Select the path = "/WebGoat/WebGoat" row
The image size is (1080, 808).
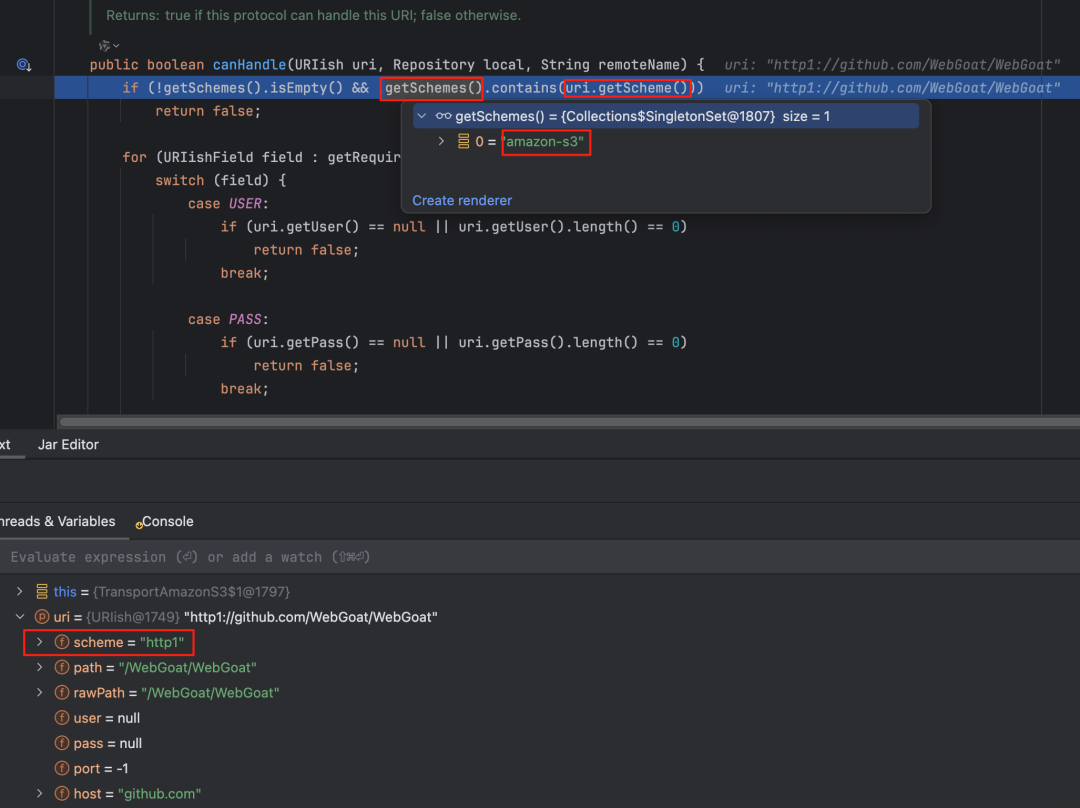coord(540,667)
